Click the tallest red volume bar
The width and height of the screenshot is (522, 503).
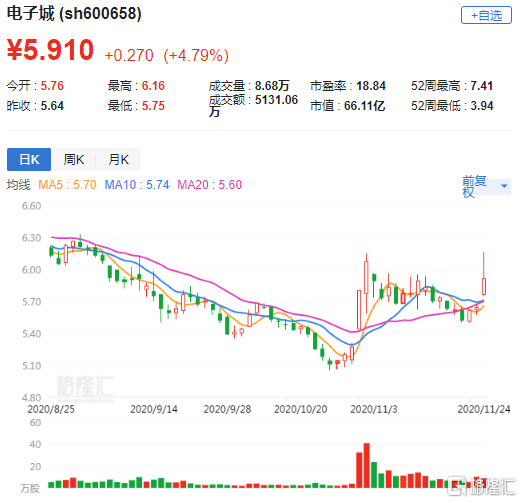coord(367,466)
